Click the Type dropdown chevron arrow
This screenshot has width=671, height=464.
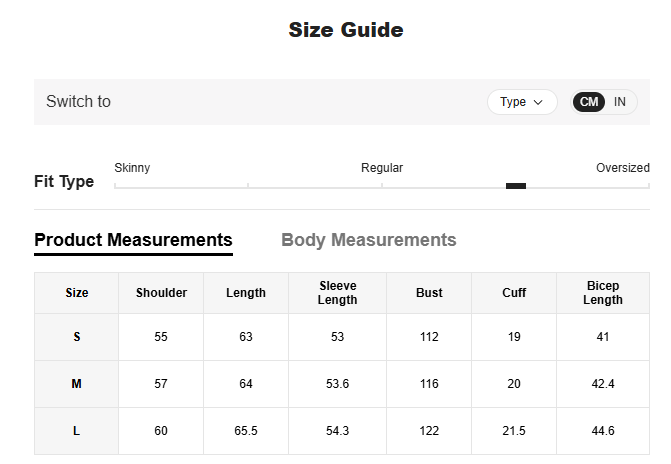538,102
